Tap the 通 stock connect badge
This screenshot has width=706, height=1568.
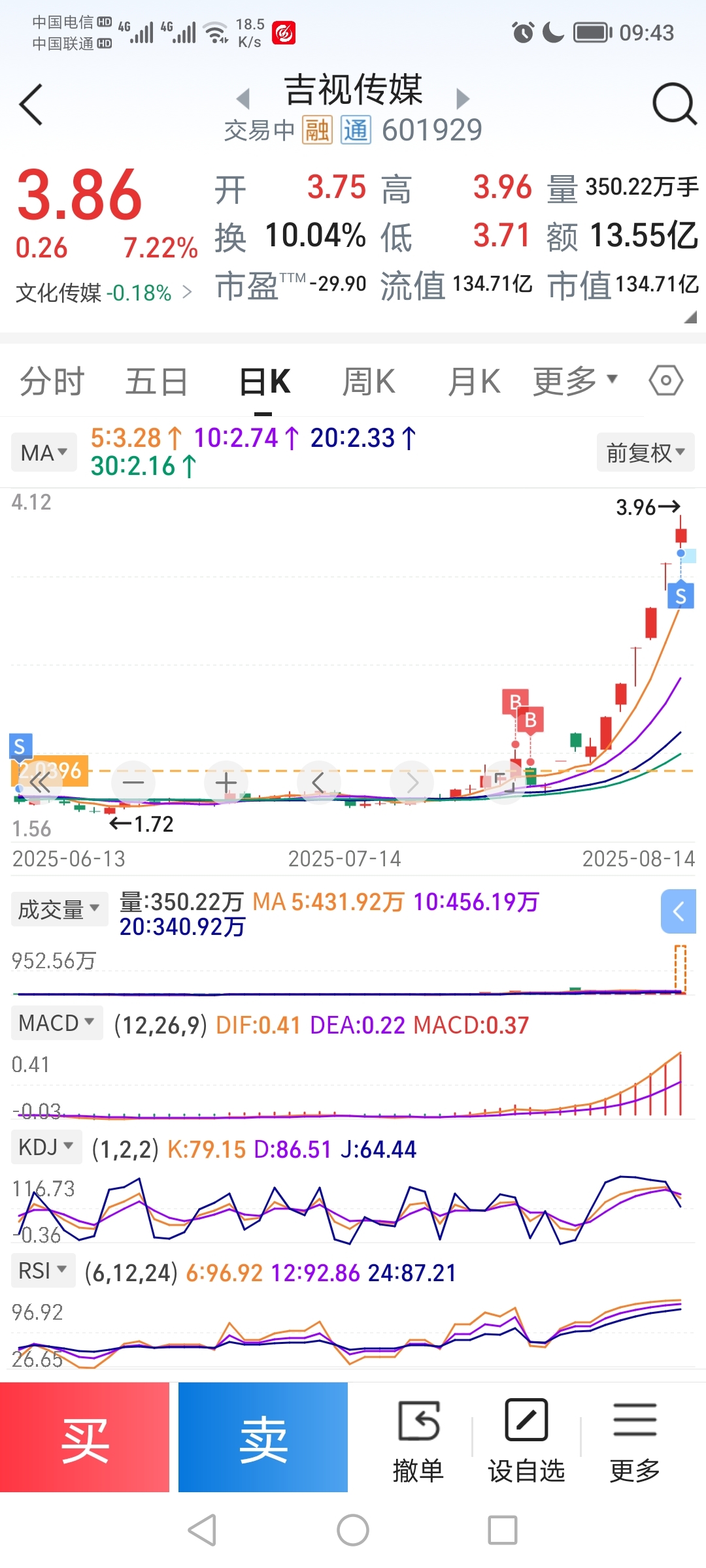356,130
